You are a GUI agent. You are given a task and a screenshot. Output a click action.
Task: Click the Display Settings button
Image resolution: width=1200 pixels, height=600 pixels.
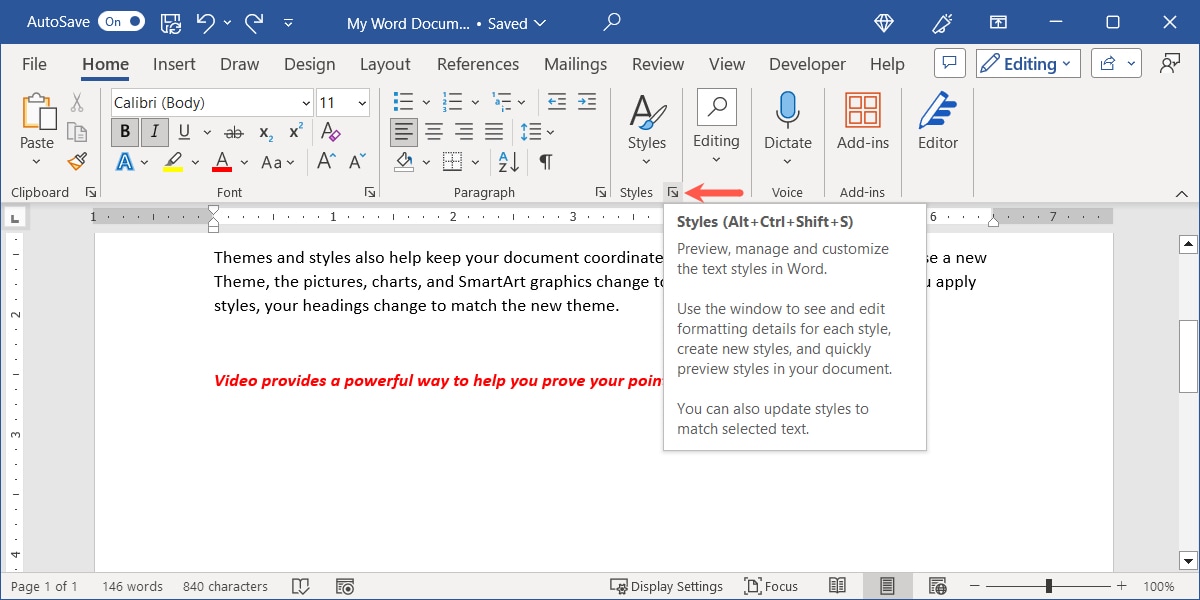667,586
